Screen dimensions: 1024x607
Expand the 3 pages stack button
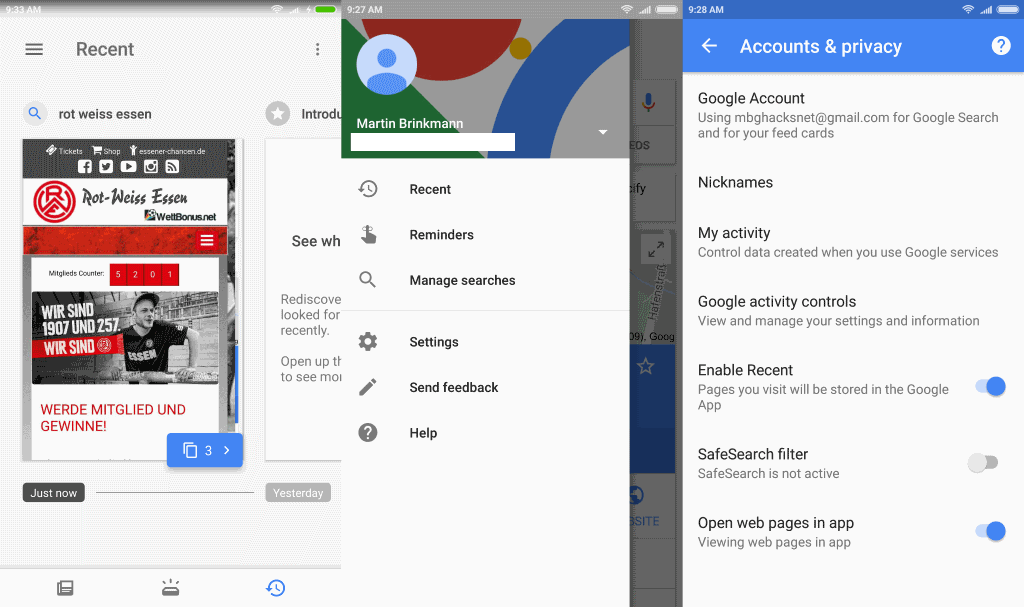[205, 450]
